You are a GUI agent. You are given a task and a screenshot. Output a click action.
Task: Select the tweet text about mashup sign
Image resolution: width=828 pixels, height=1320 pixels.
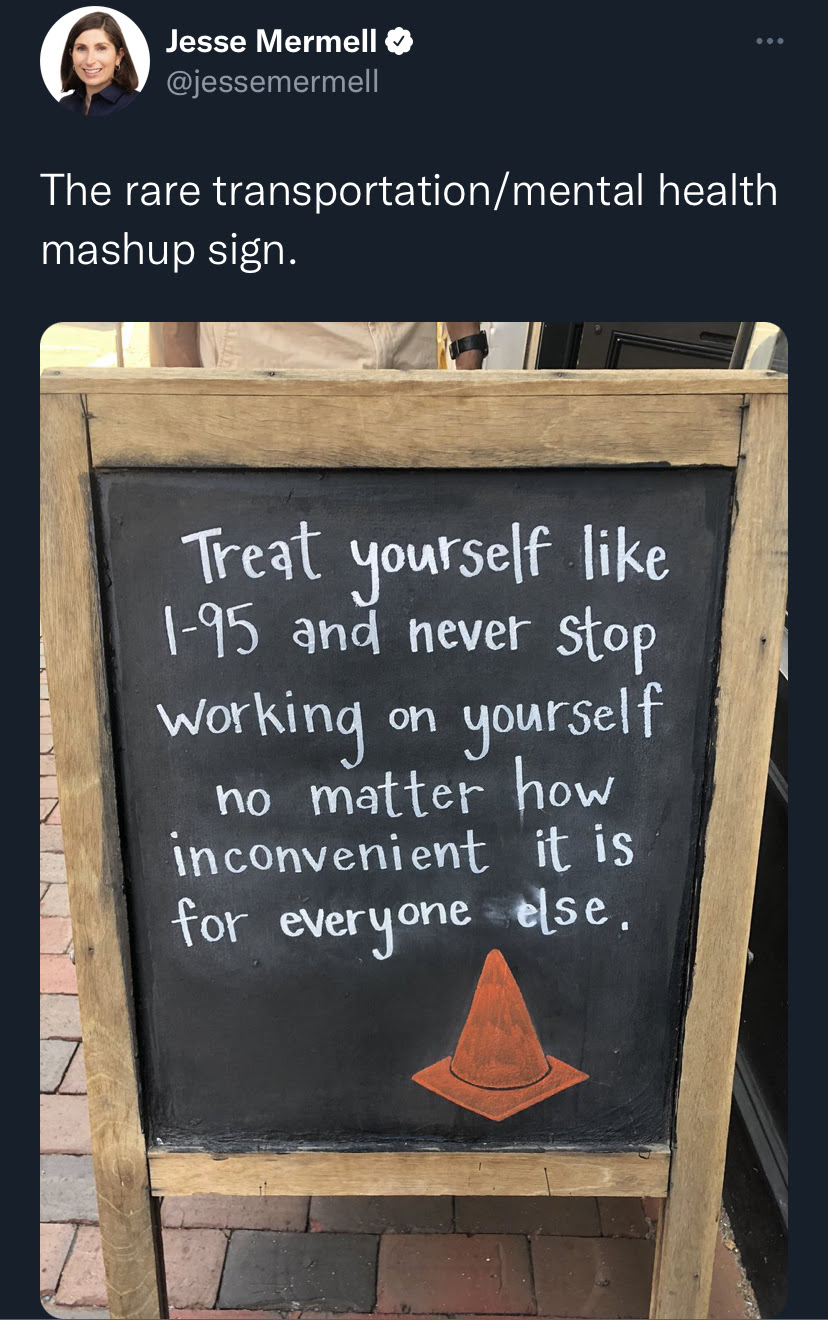pyautogui.click(x=409, y=219)
